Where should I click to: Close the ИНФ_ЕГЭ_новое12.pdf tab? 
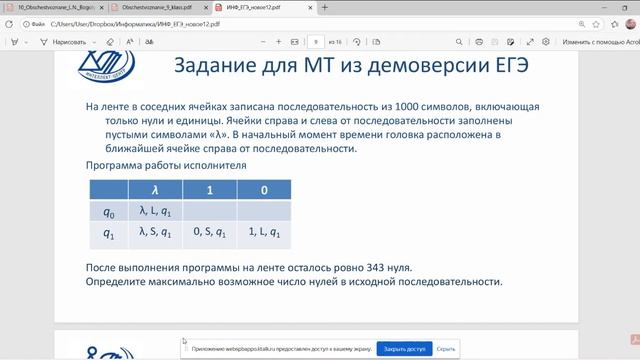310,7
